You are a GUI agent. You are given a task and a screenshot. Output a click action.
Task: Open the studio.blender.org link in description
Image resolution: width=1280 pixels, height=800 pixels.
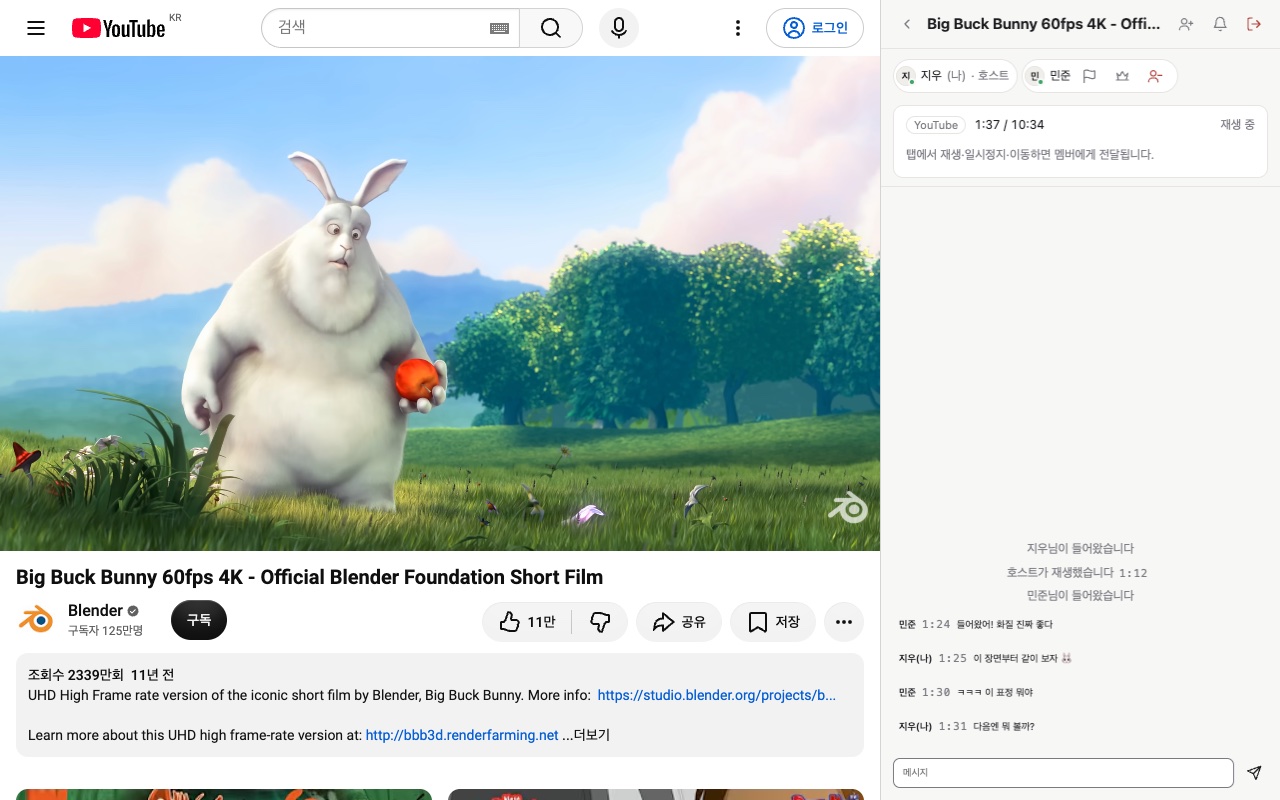click(716, 695)
